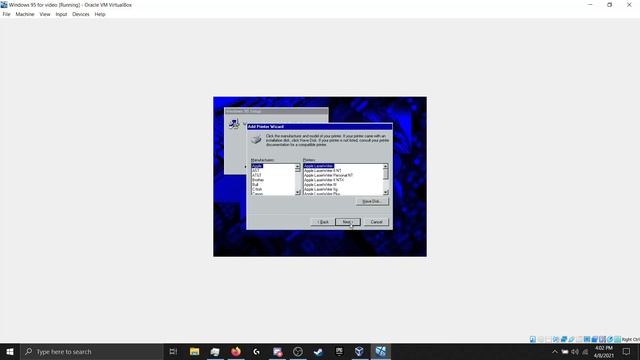Click Manufacturers list scroll down arrow
640x360 pixels.
click(298, 192)
